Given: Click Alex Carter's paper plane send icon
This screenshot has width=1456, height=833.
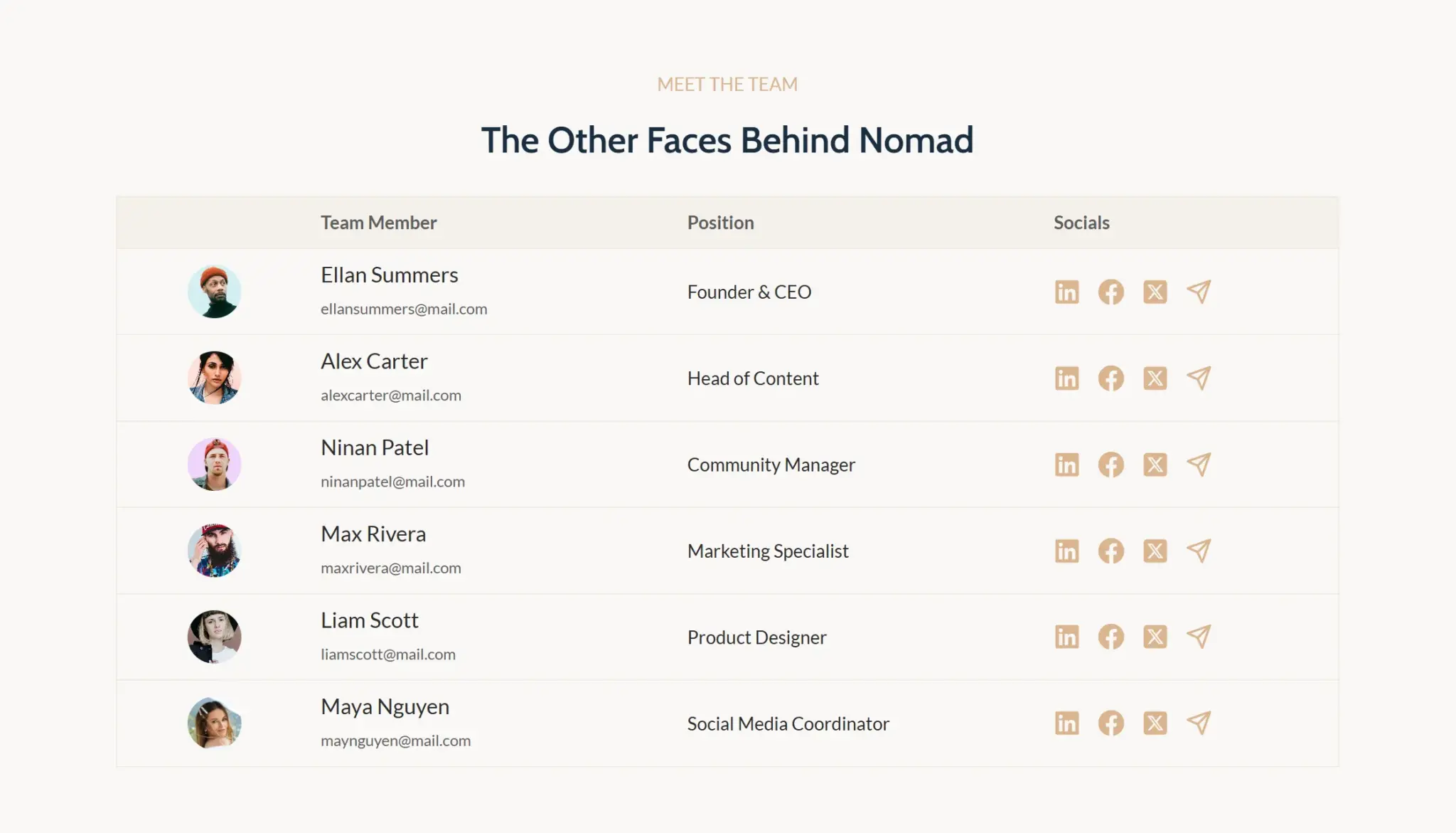Looking at the screenshot, I should pos(1199,378).
